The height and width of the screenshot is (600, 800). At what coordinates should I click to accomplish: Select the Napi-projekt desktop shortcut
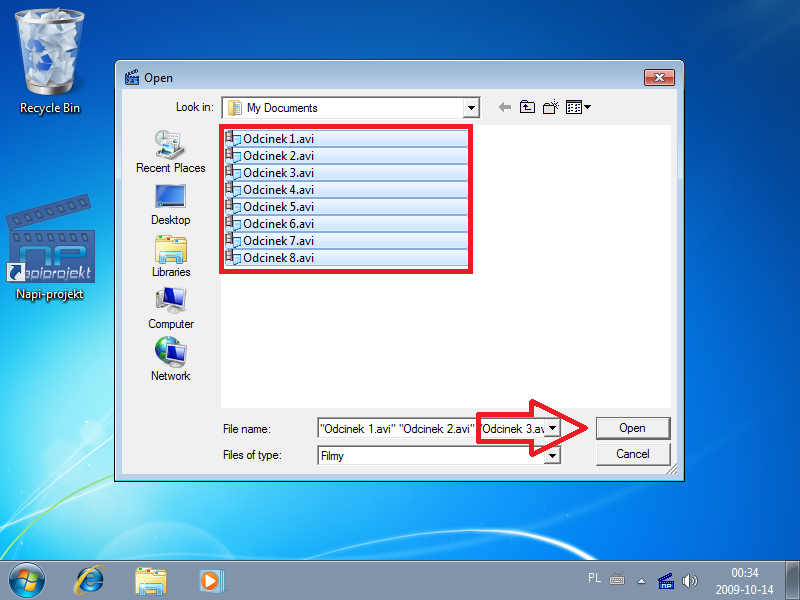(x=49, y=249)
